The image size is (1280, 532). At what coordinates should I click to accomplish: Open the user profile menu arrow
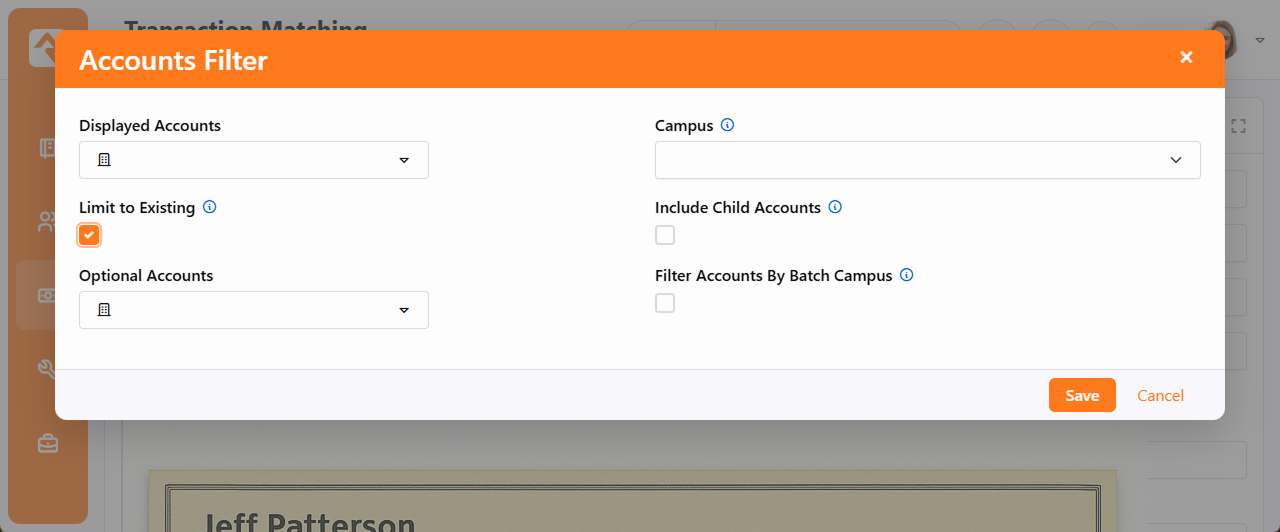tap(1259, 40)
